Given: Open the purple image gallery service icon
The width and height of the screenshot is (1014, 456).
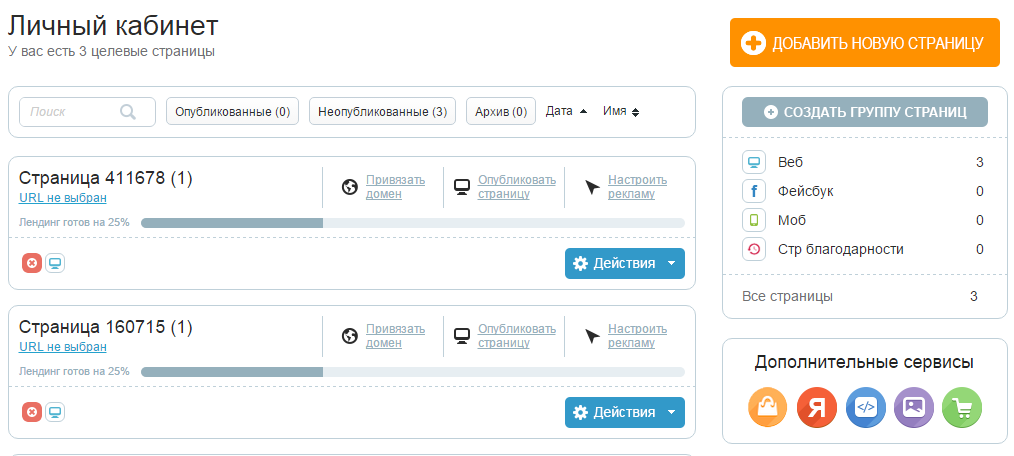Looking at the screenshot, I should click(914, 407).
